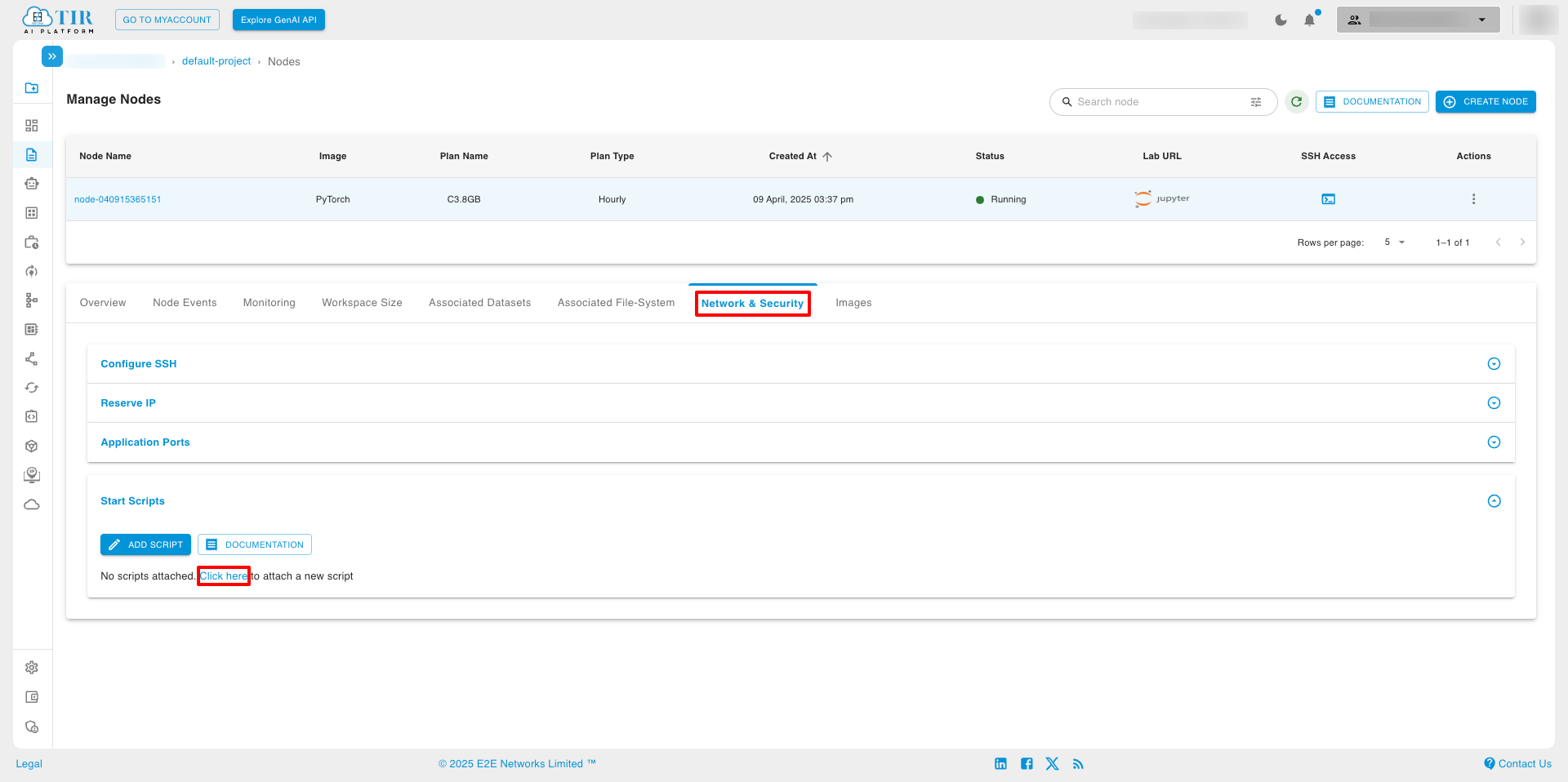The height and width of the screenshot is (782, 1568).
Task: Click the add-folder icon in sidebar
Action: point(32,88)
